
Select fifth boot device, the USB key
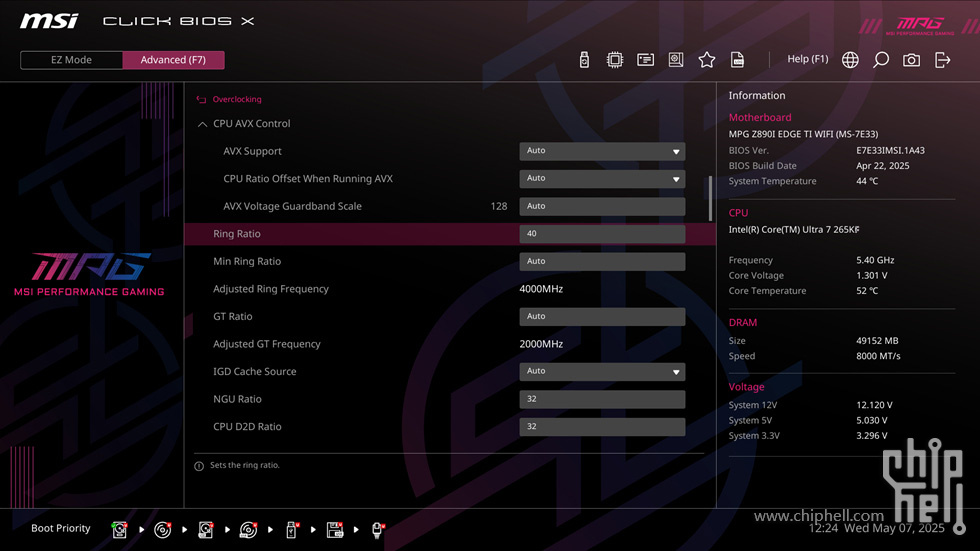point(291,530)
